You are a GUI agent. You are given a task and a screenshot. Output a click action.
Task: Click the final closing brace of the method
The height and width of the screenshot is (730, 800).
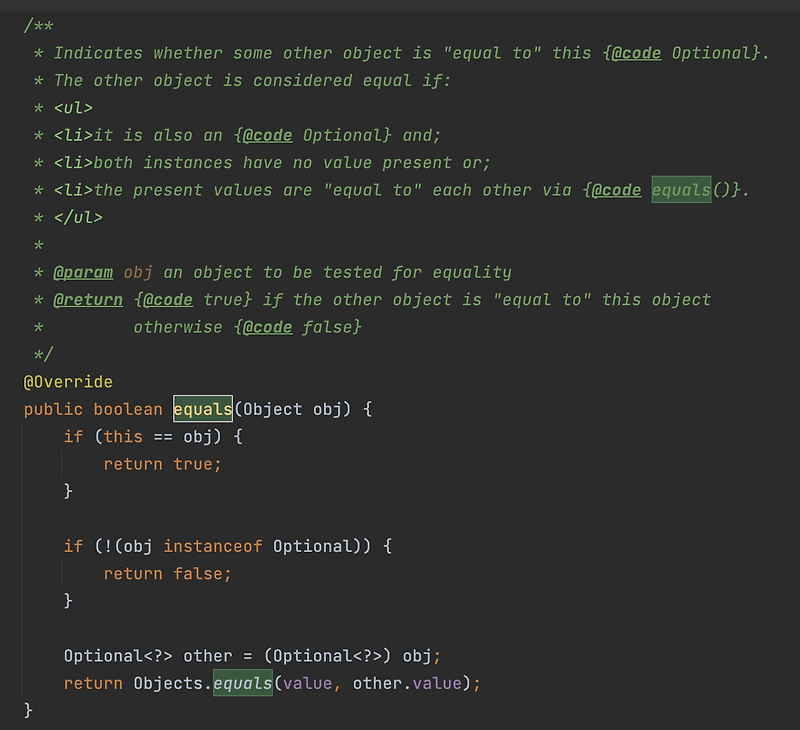pyautogui.click(x=28, y=710)
